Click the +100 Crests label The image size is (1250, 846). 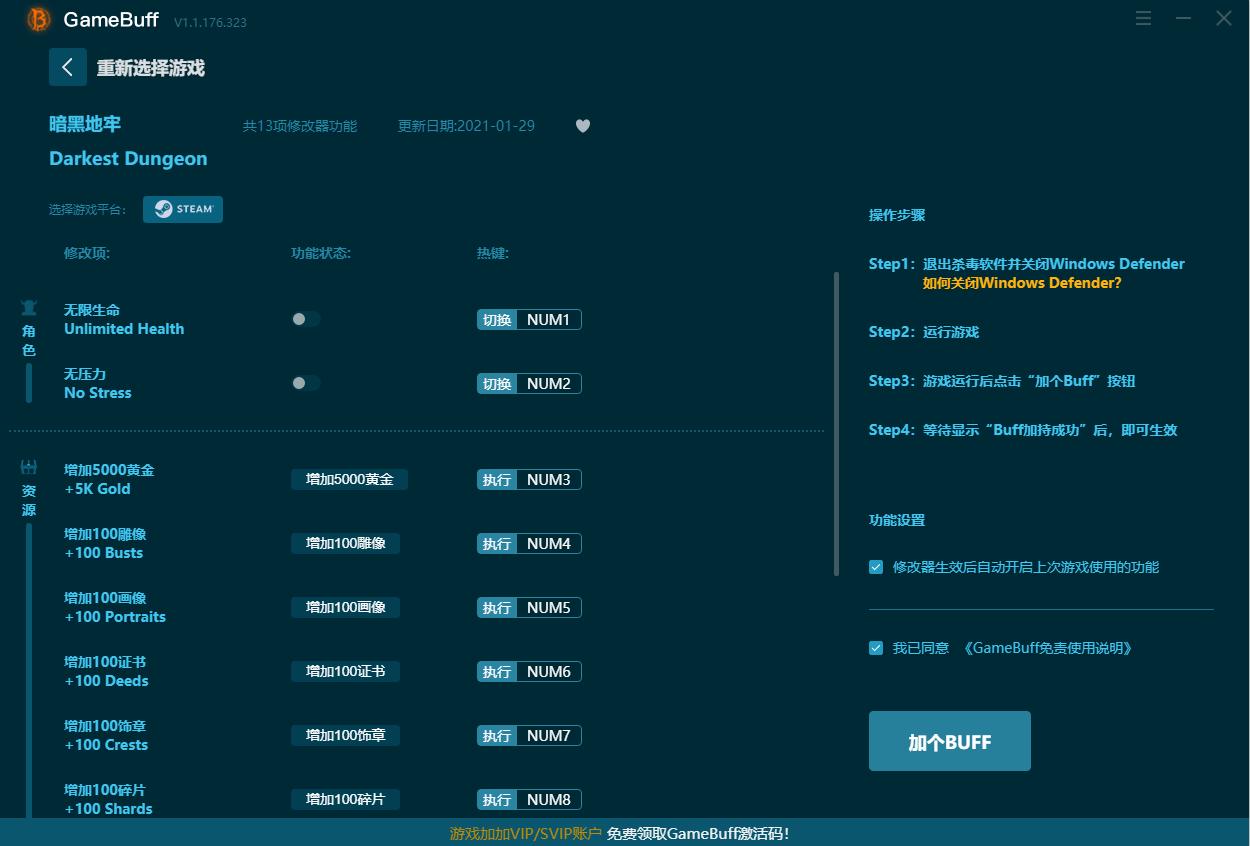click(106, 745)
